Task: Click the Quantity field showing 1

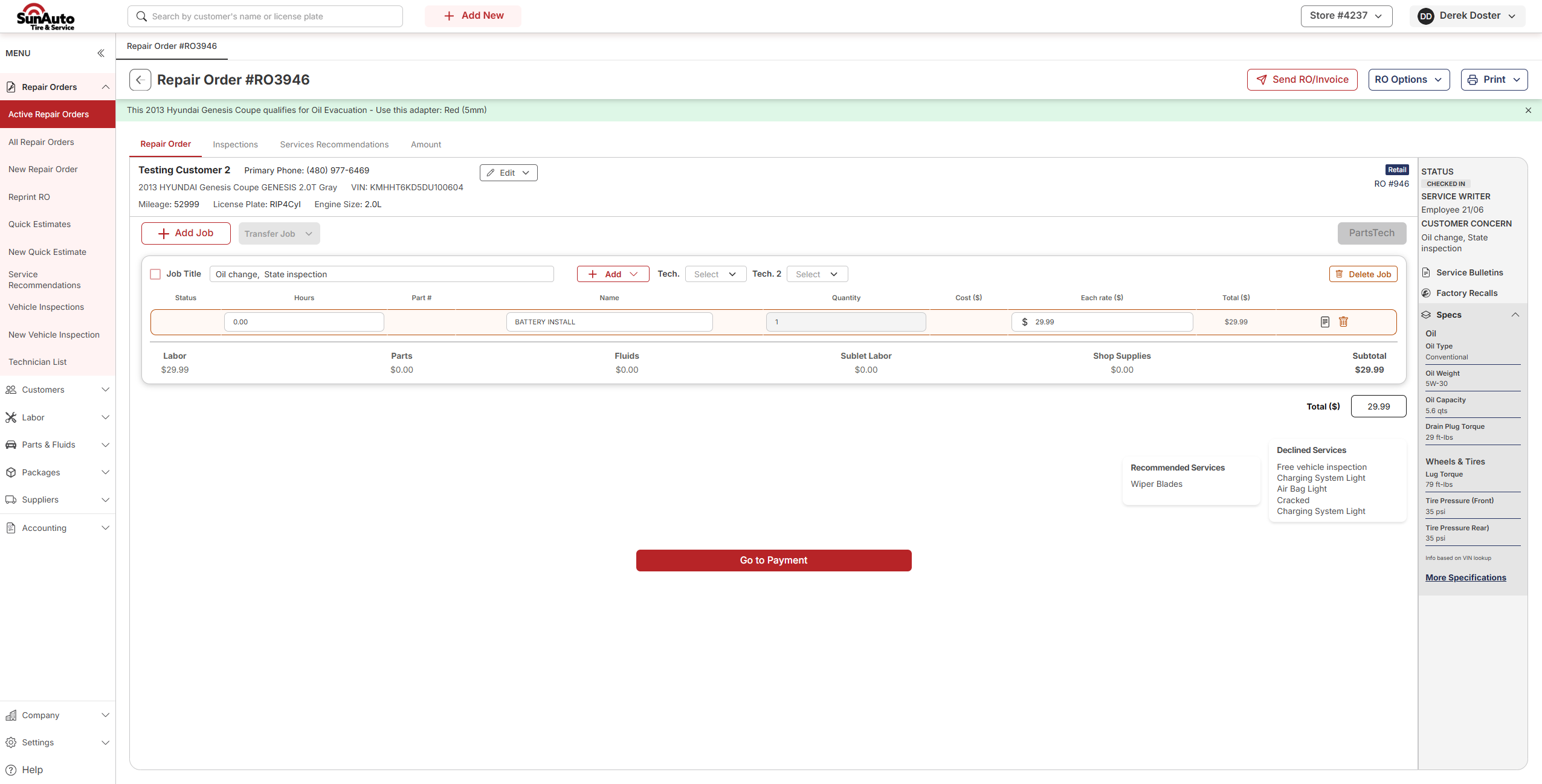Action: click(x=846, y=322)
